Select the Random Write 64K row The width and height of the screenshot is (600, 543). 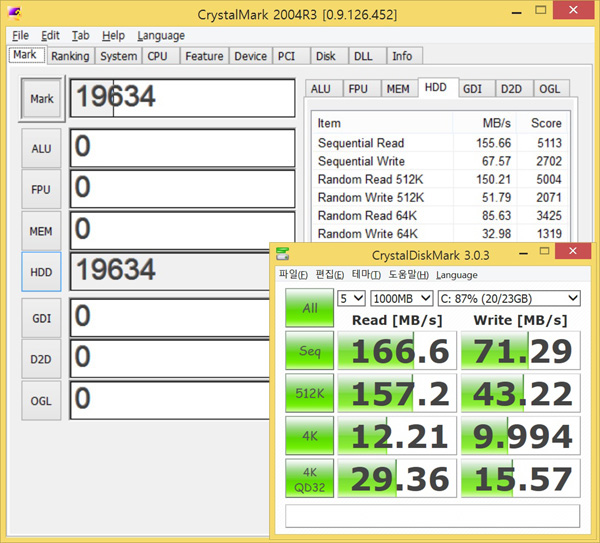[440, 233]
